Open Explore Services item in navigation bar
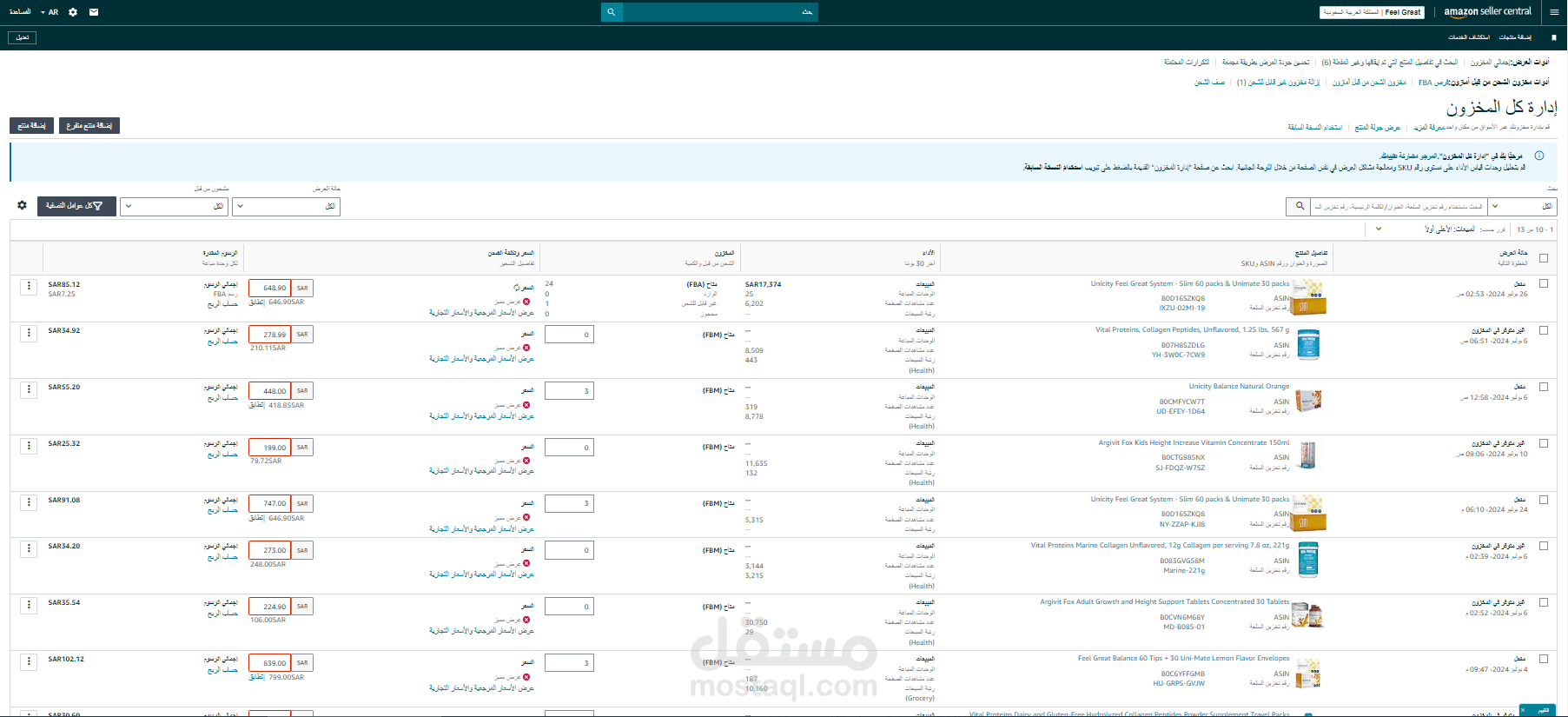 1469,37
